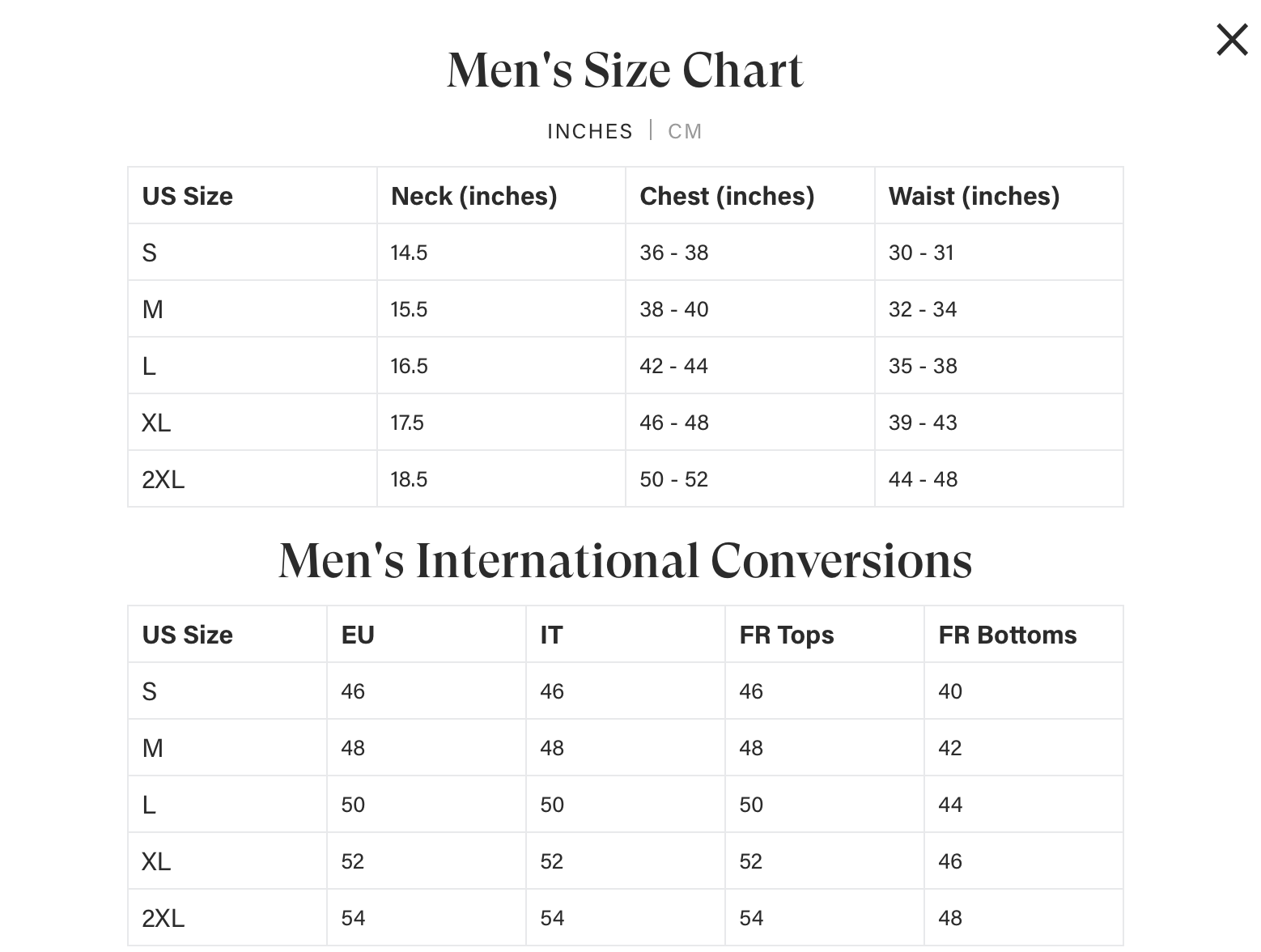
Task: Click FR Bottoms value 40 for size S
Action: pos(950,691)
